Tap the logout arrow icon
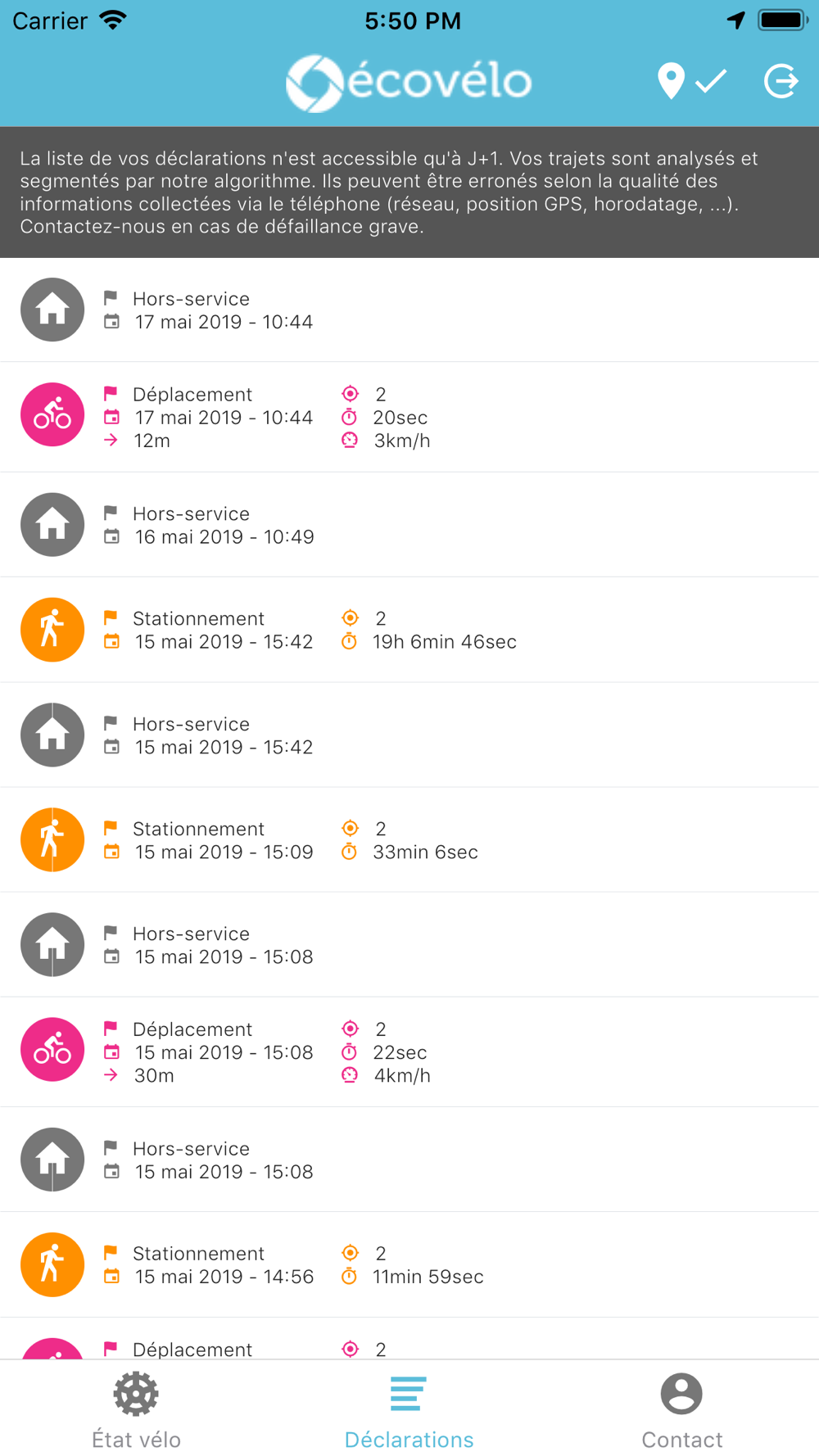The width and height of the screenshot is (819, 1456). click(x=781, y=81)
